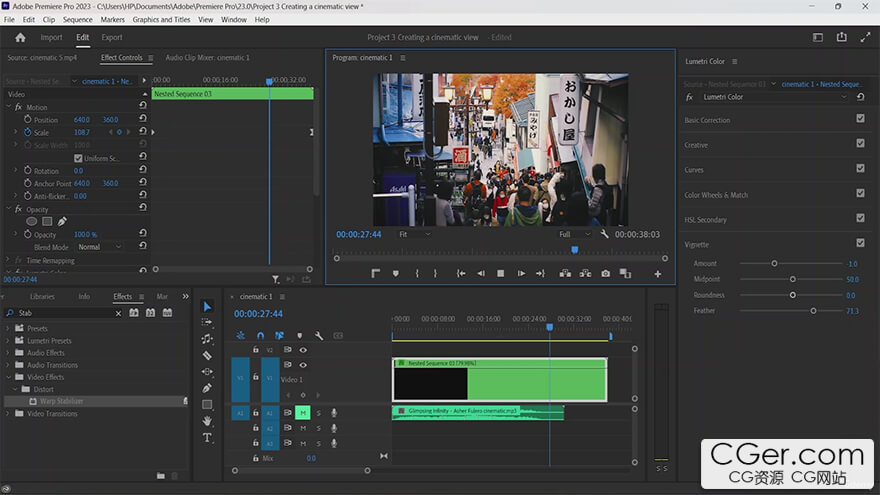880x495 pixels.
Task: Clear the Stab search field
Action: [118, 313]
